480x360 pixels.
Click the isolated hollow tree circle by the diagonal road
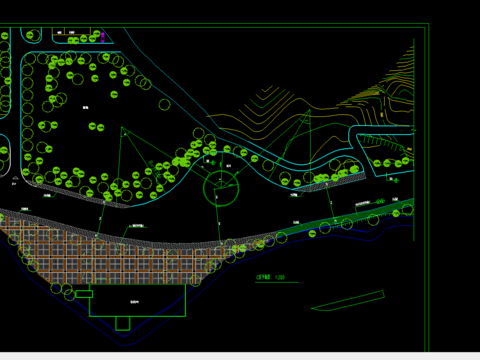[x=164, y=105]
